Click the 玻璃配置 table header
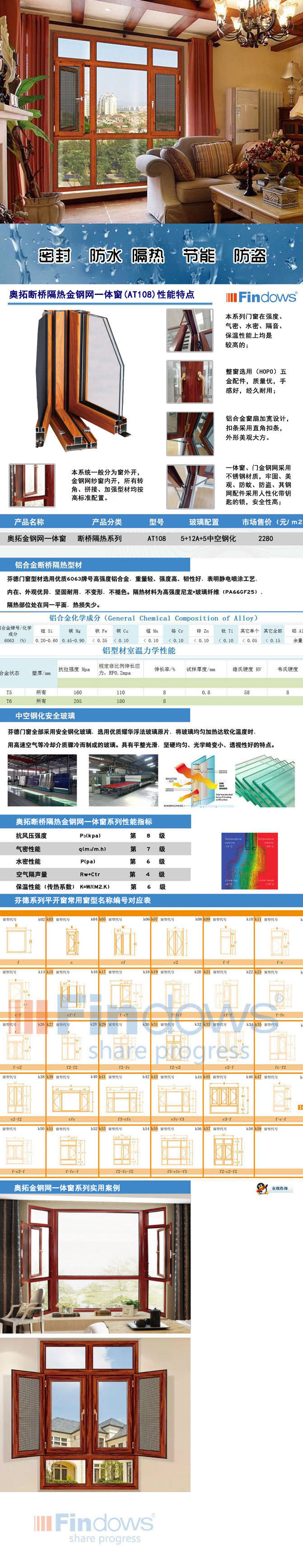 point(204,522)
